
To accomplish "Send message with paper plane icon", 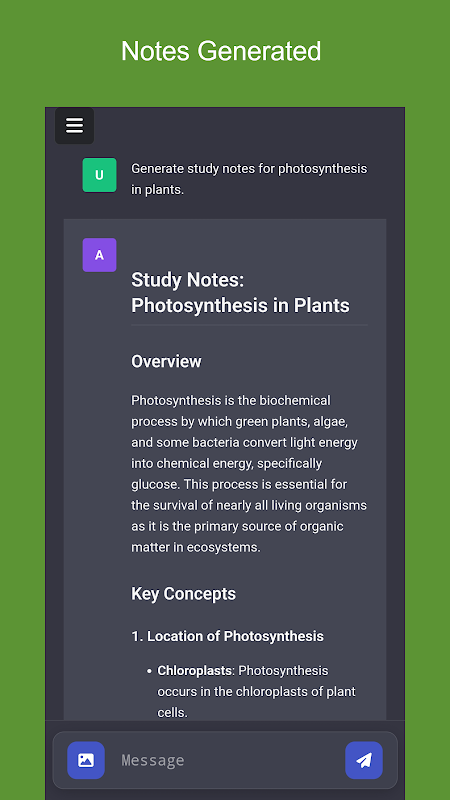I will click(364, 760).
